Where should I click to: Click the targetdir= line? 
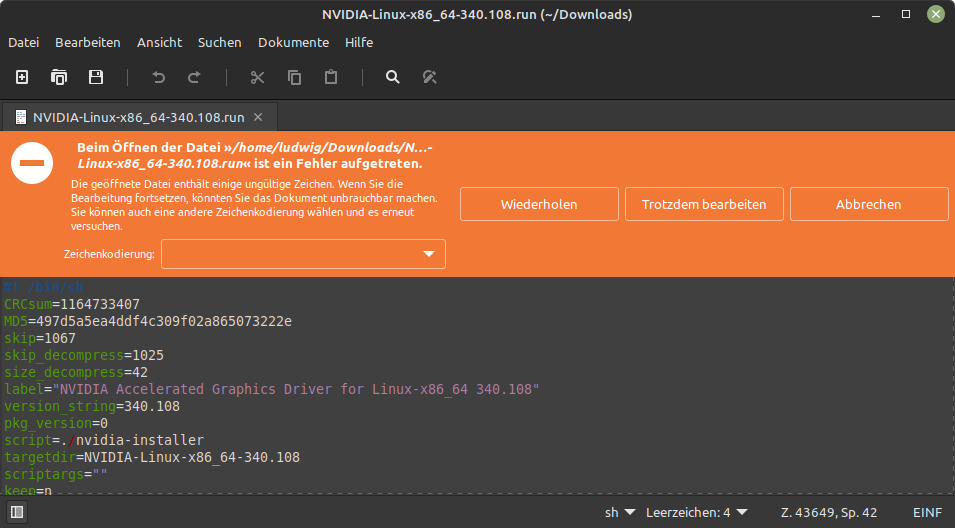click(x=152, y=457)
